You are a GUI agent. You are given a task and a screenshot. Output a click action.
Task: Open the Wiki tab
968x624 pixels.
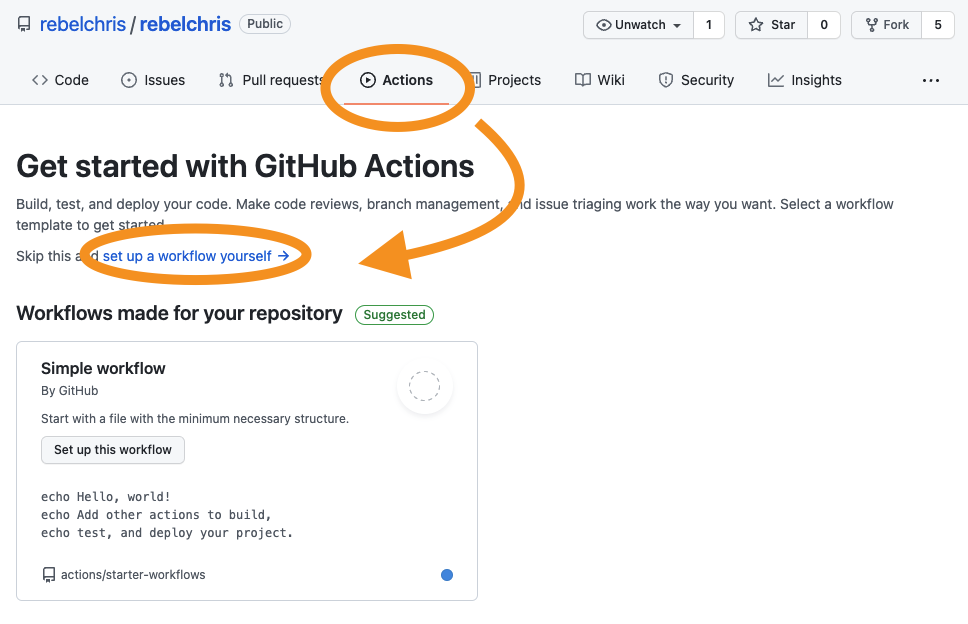pyautogui.click(x=599, y=80)
